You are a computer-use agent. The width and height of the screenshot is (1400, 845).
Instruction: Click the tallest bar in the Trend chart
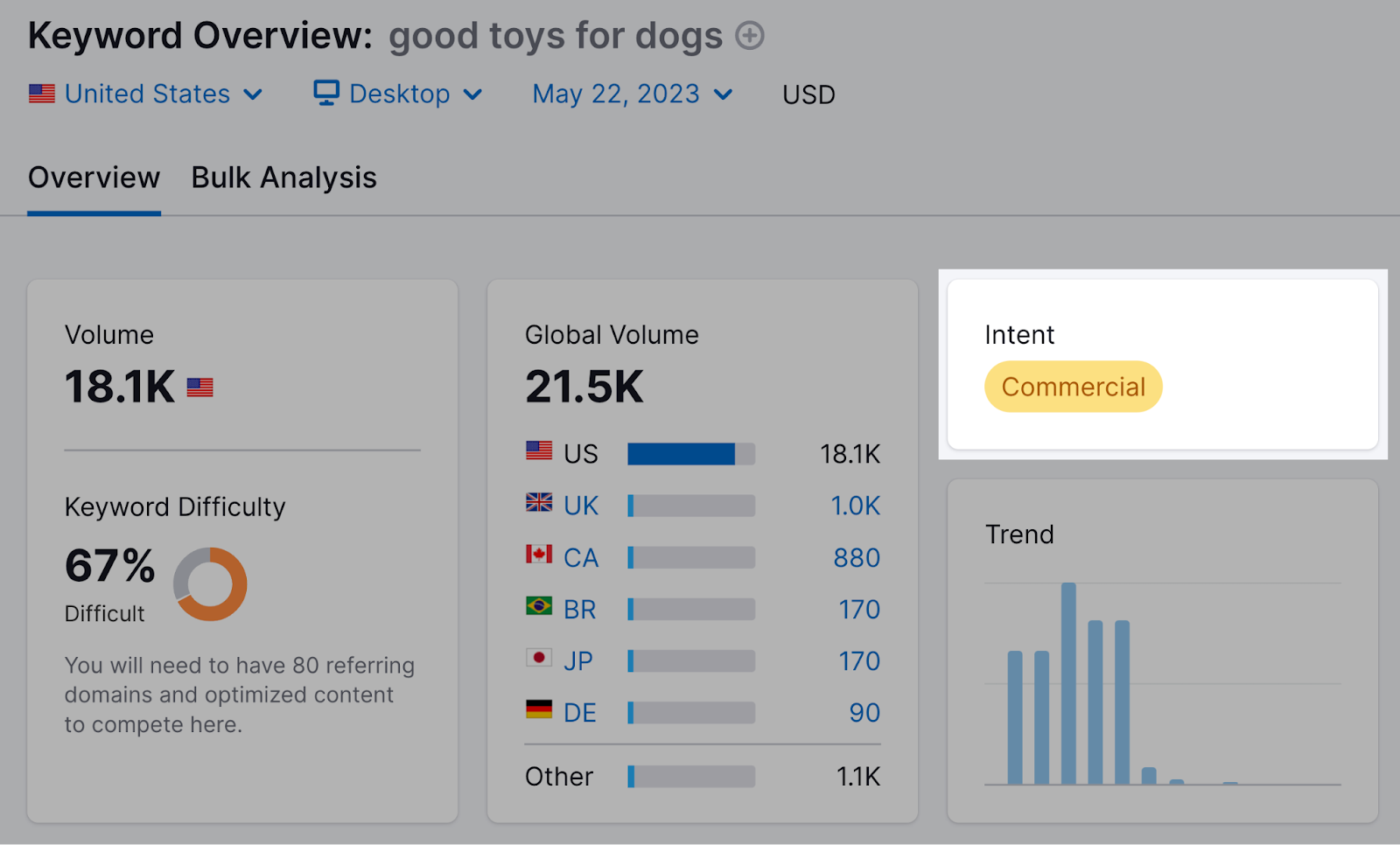[x=1068, y=682]
